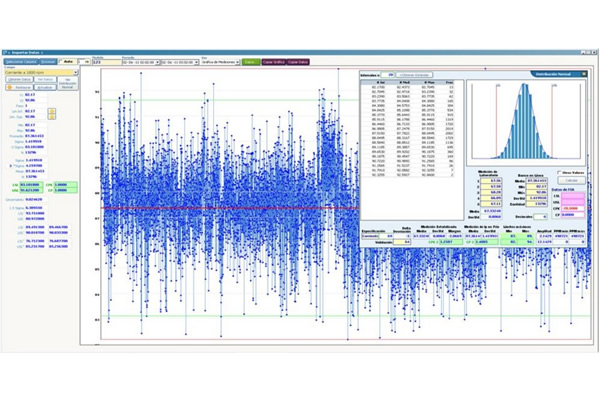Click the Copiar Gráfica button
The height and width of the screenshot is (400, 600).
pyautogui.click(x=273, y=61)
